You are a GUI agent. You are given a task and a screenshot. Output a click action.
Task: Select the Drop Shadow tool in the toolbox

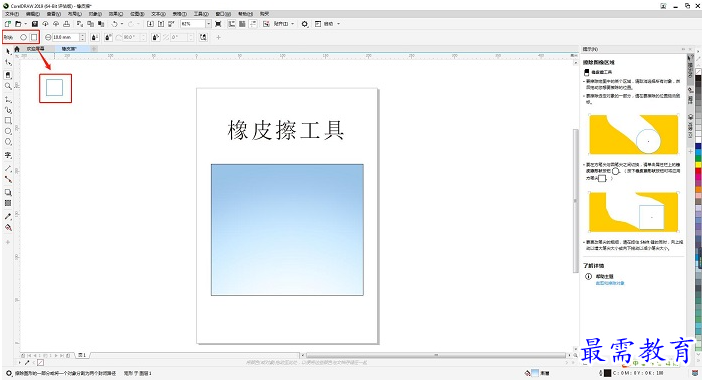click(8, 192)
